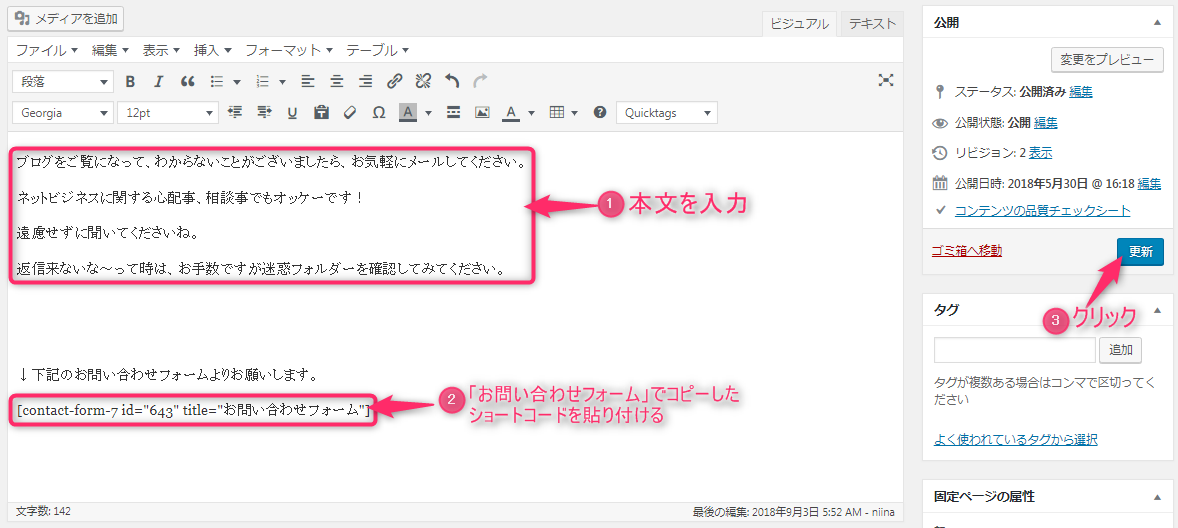
Task: Click ゴミ箱へ移動 link
Action: tap(966, 251)
